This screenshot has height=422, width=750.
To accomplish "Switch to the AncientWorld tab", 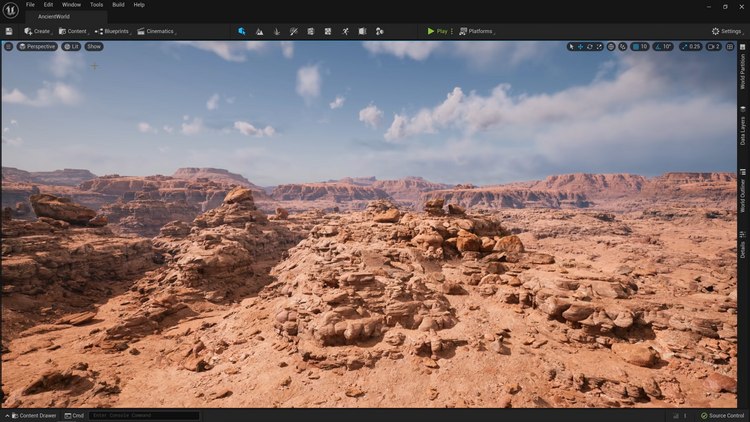I will click(x=55, y=17).
